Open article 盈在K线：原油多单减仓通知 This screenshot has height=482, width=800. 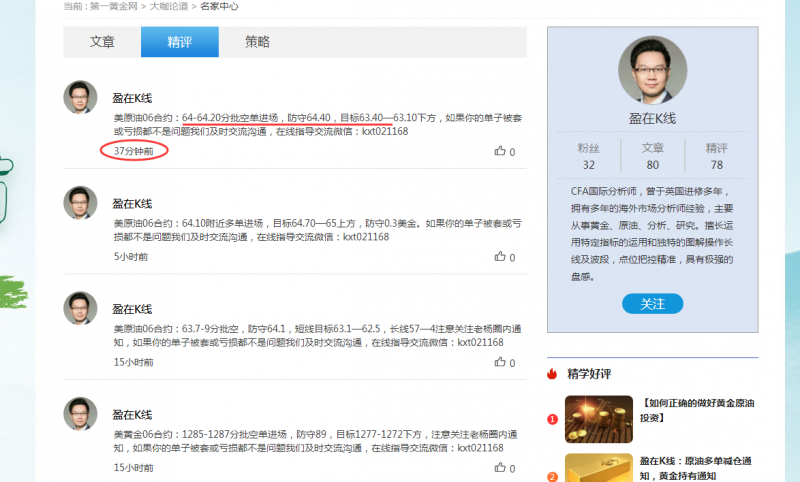point(696,468)
